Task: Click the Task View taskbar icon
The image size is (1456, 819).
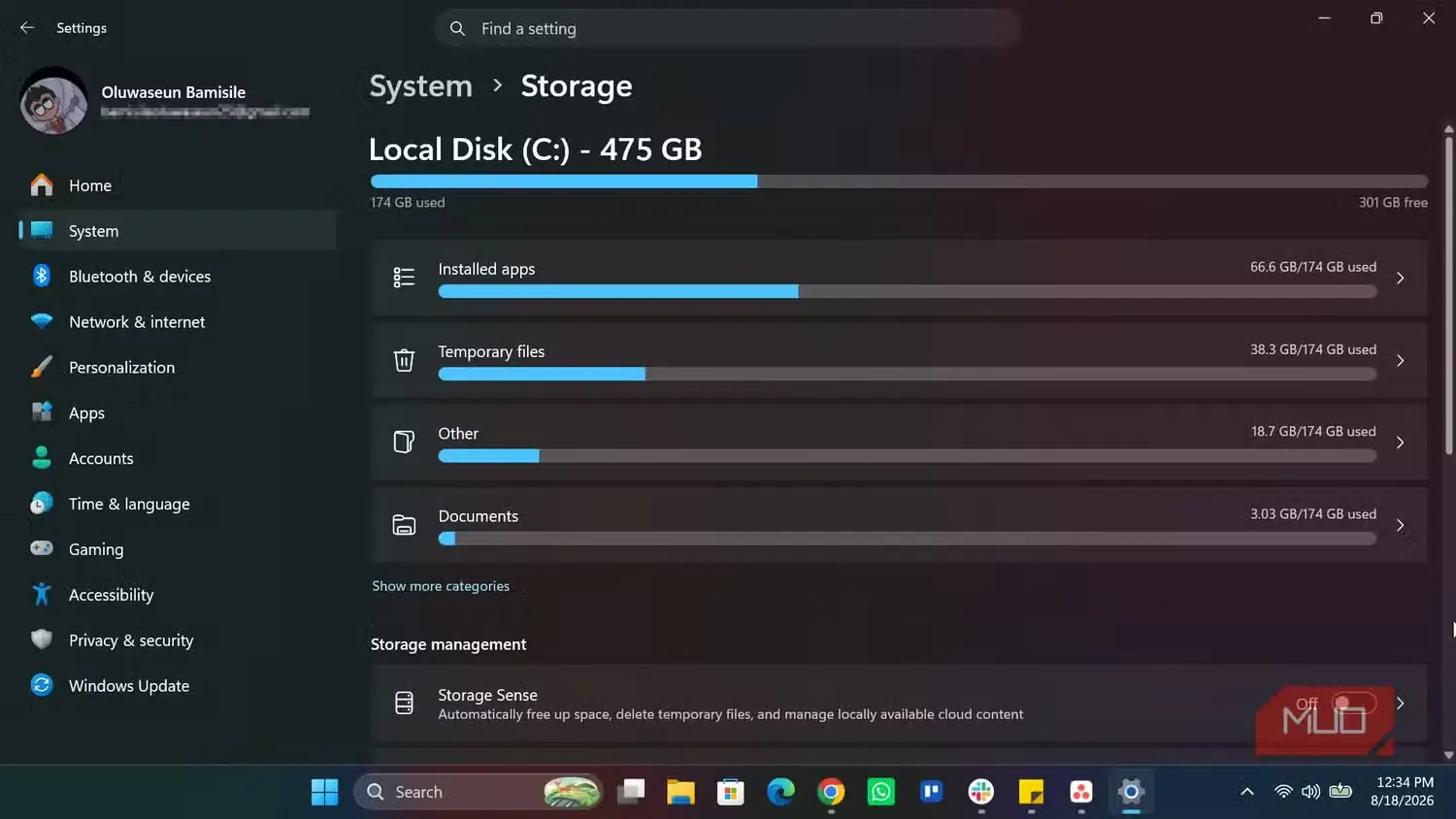Action: coord(631,792)
